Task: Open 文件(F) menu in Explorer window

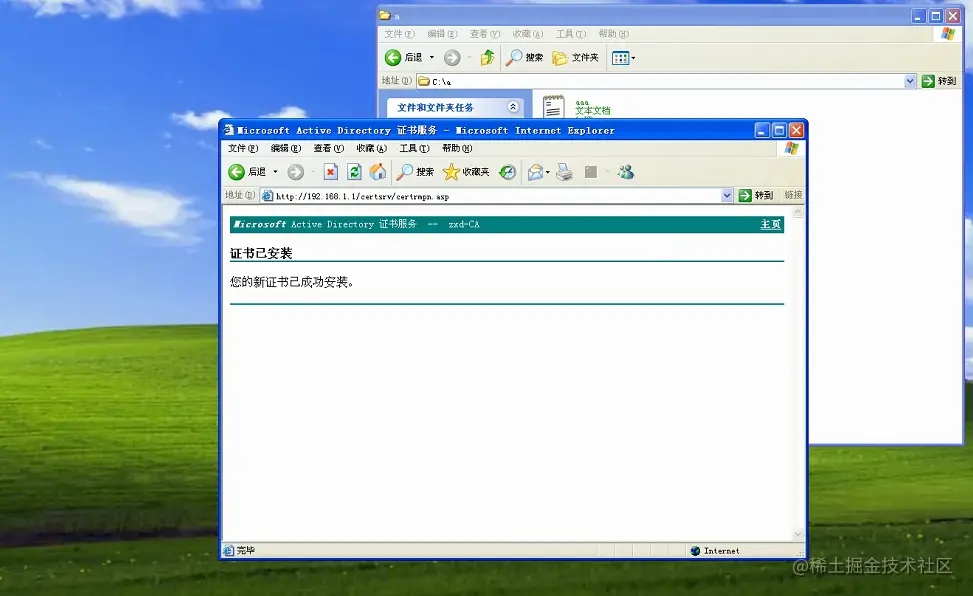Action: (x=399, y=34)
